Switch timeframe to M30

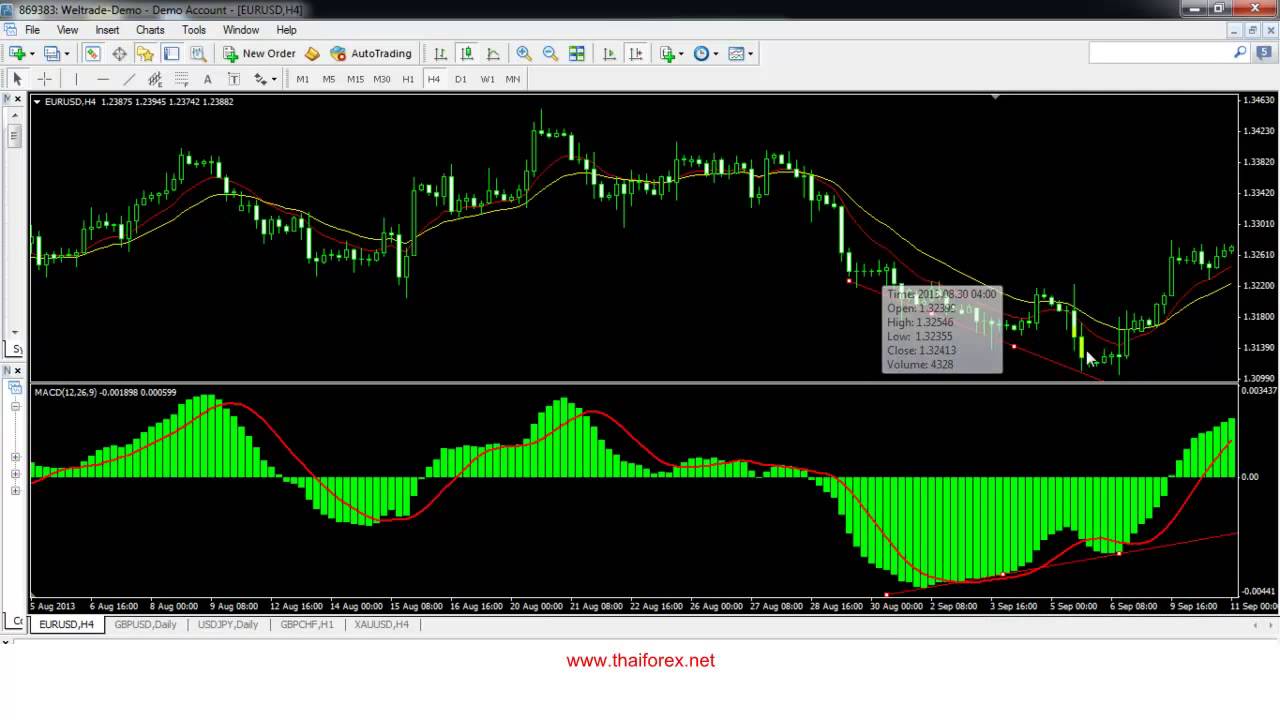(x=381, y=79)
